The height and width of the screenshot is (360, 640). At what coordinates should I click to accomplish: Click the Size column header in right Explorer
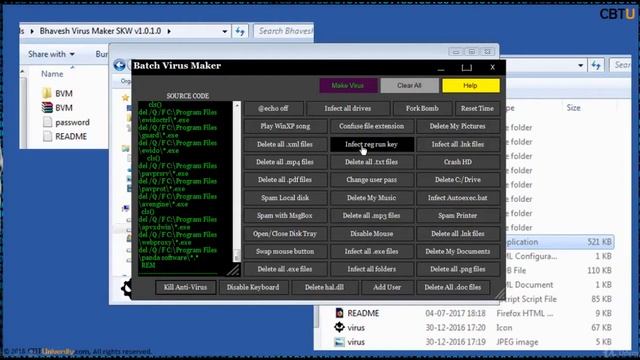pos(573,108)
